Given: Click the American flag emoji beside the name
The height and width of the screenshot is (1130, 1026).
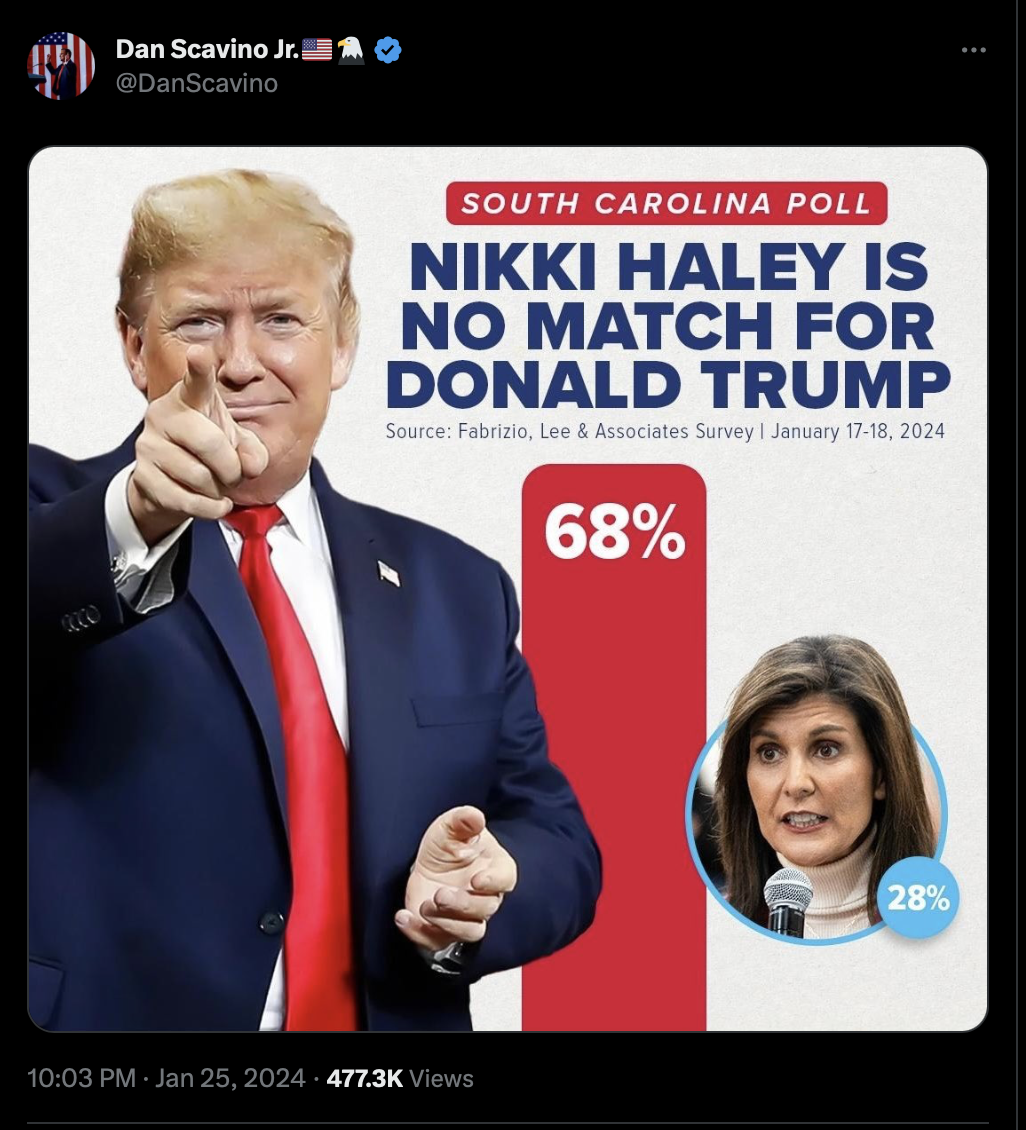Looking at the screenshot, I should coord(316,49).
